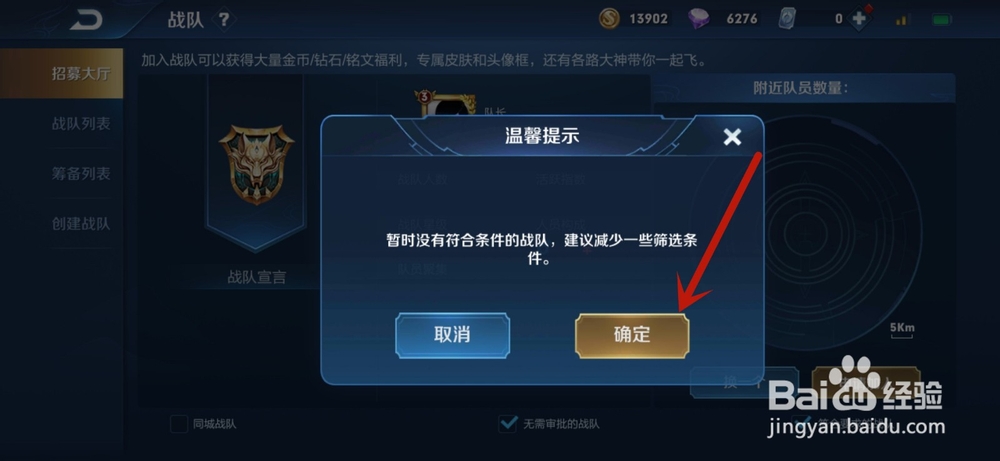The height and width of the screenshot is (461, 1000).
Task: Tap the purple diamond icon
Action: [699, 18]
